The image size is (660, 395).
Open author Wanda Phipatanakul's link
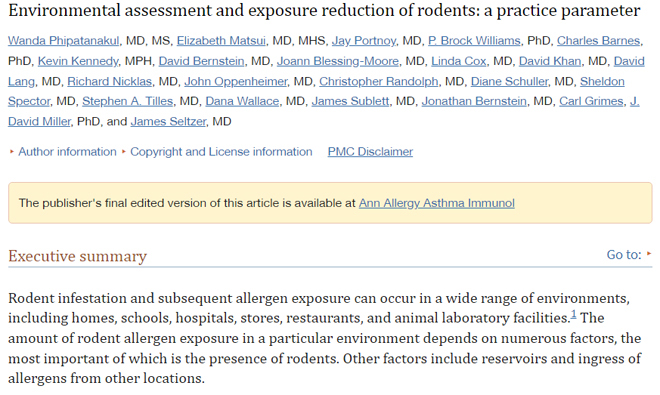point(64,40)
